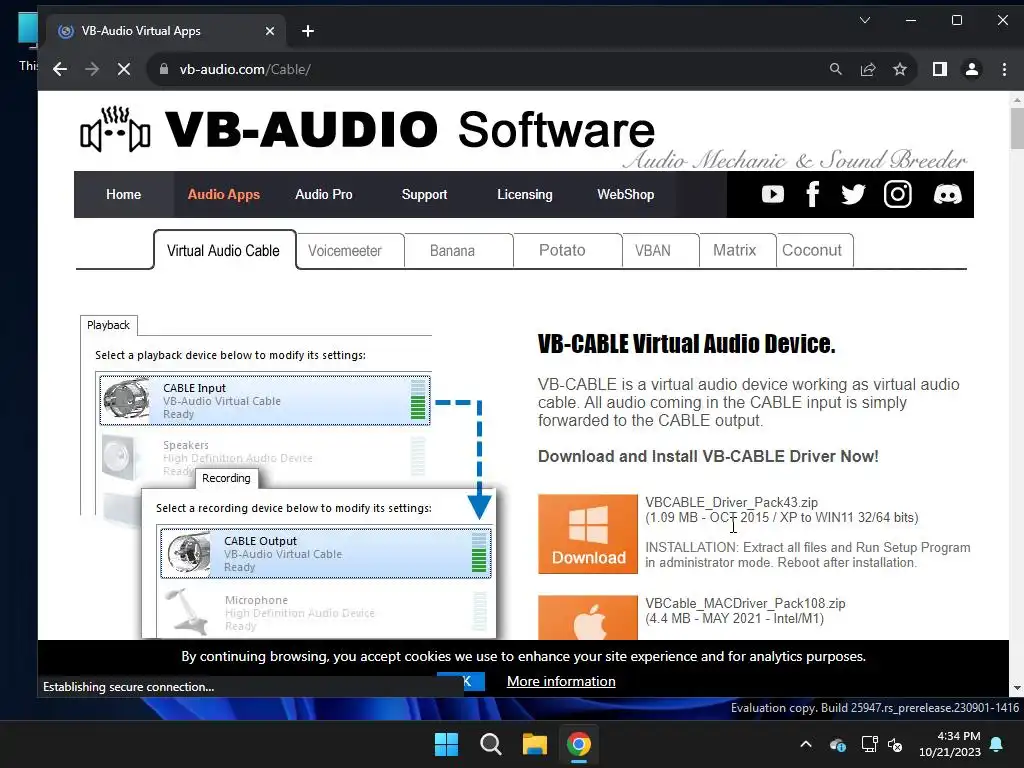Click the VB-AUDIO Software title banner
Image resolution: width=1024 pixels, height=768 pixels.
pos(410,129)
